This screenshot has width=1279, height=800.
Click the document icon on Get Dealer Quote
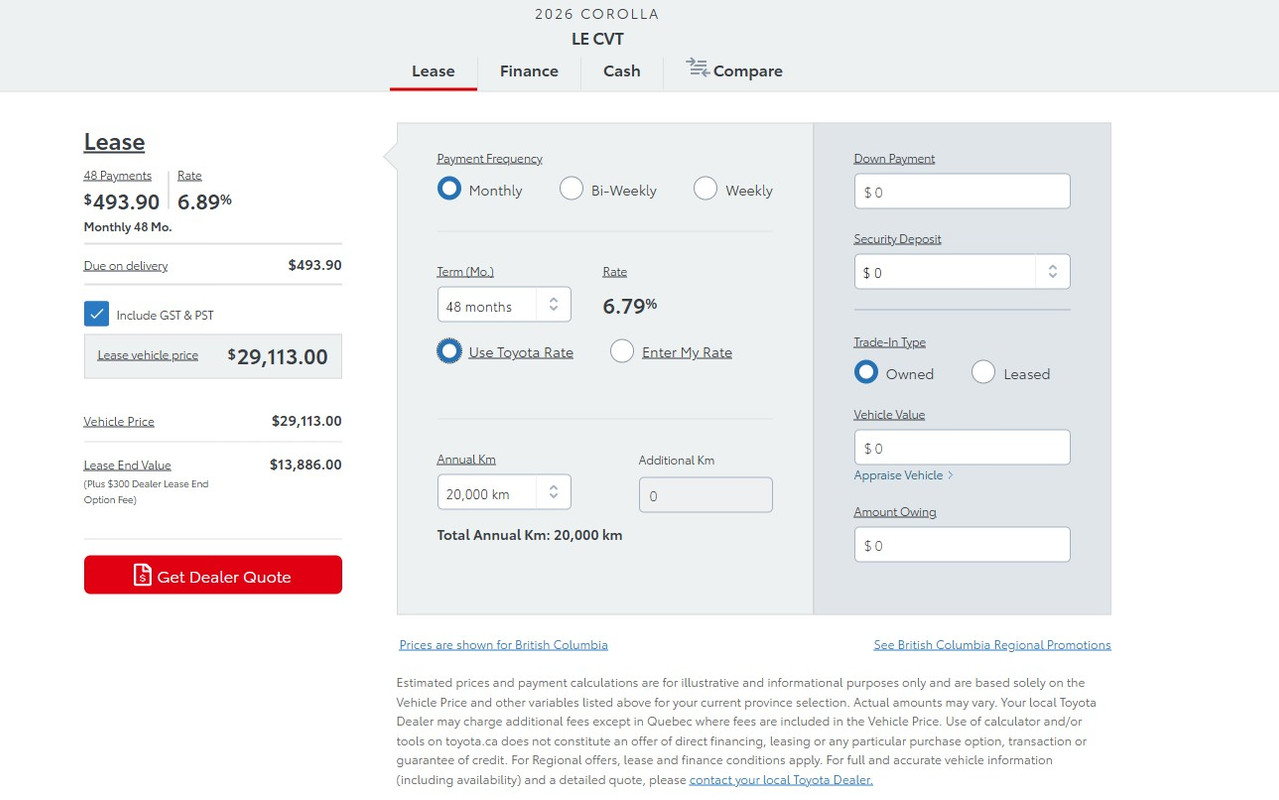142,575
